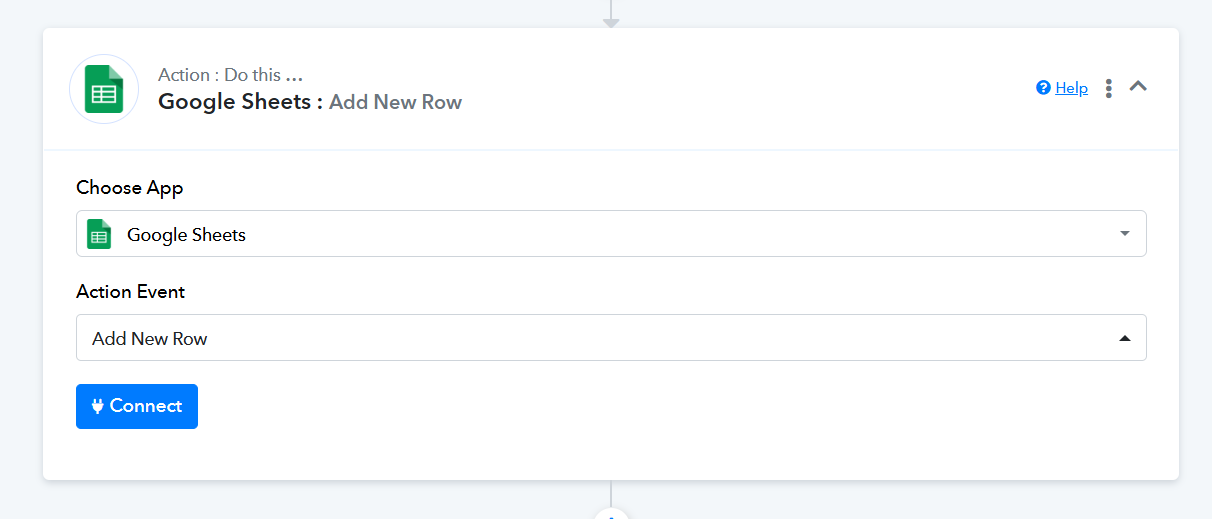1212x519 pixels.
Task: Click the "Choose App" label
Action: [x=130, y=188]
